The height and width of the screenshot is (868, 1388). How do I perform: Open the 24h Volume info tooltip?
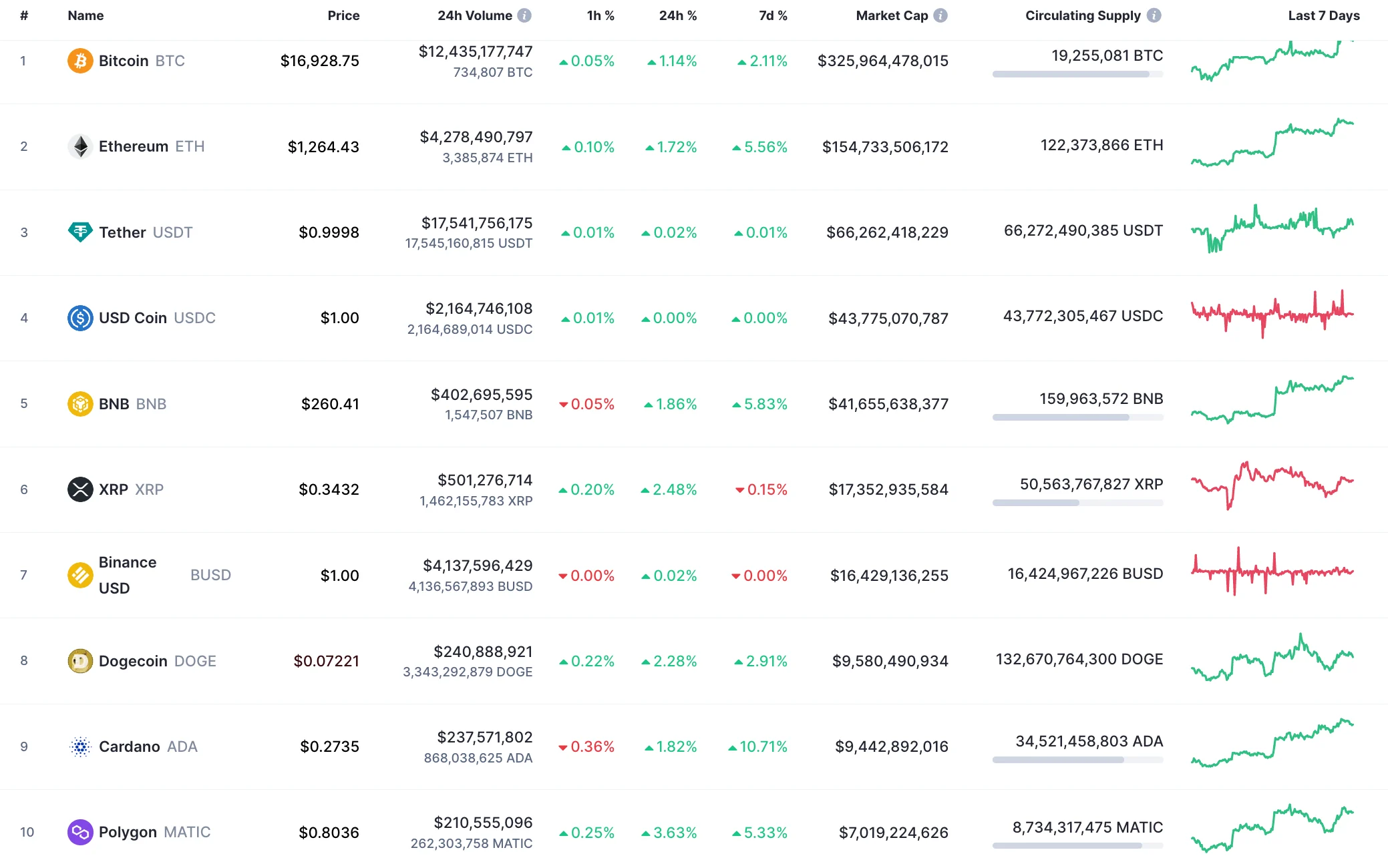(525, 15)
